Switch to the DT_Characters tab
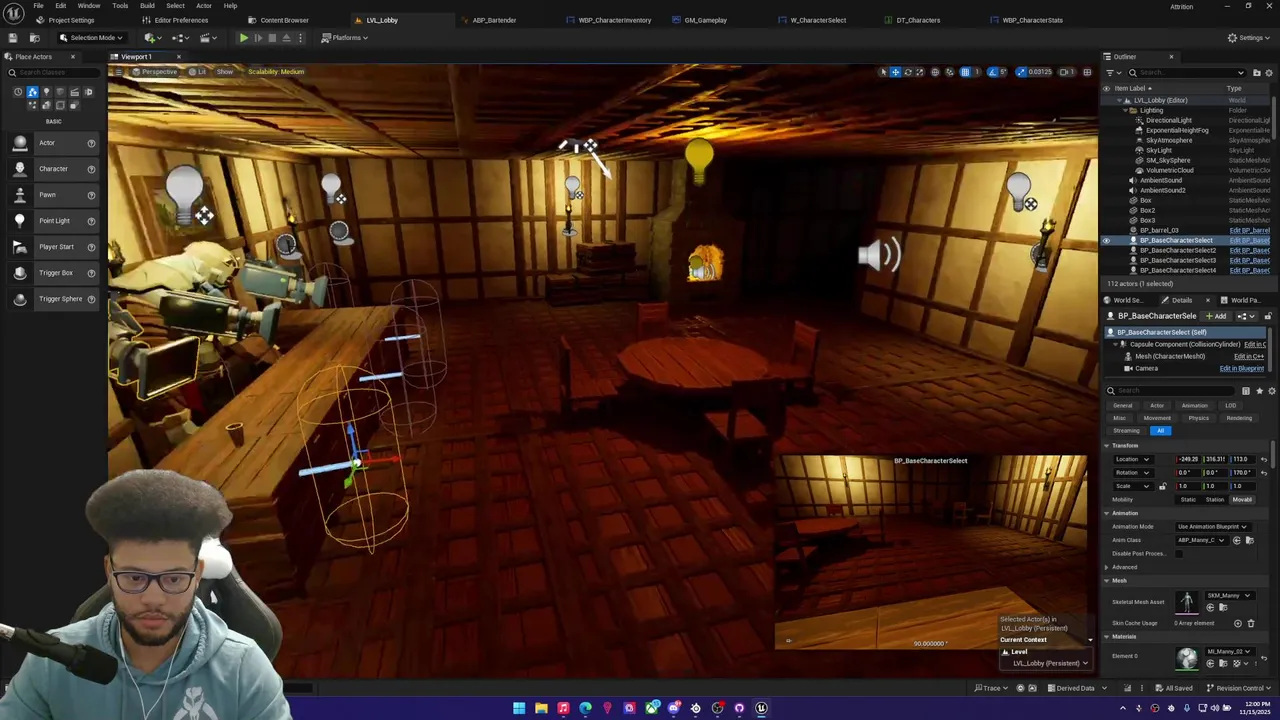1280x720 pixels. pyautogui.click(x=917, y=20)
